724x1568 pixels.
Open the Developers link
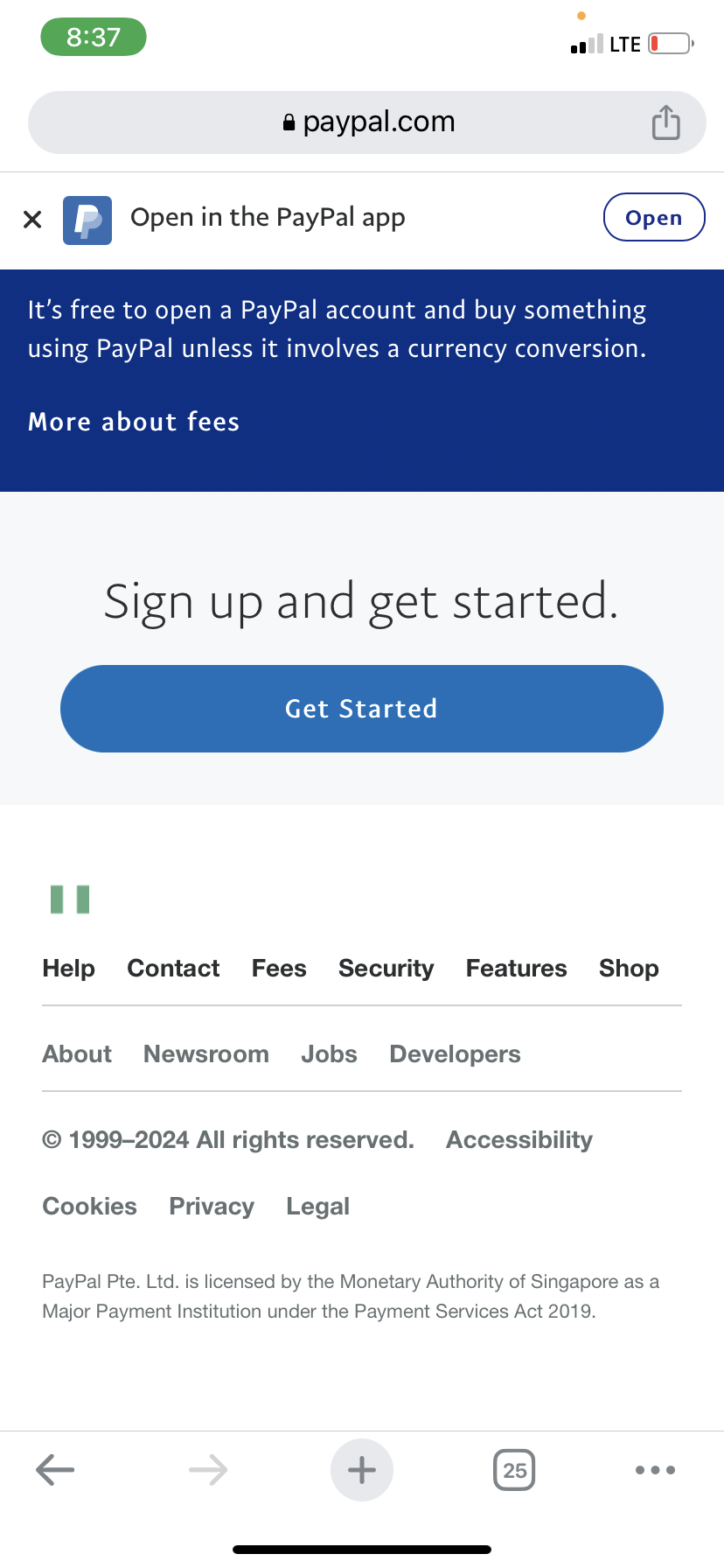[455, 1054]
